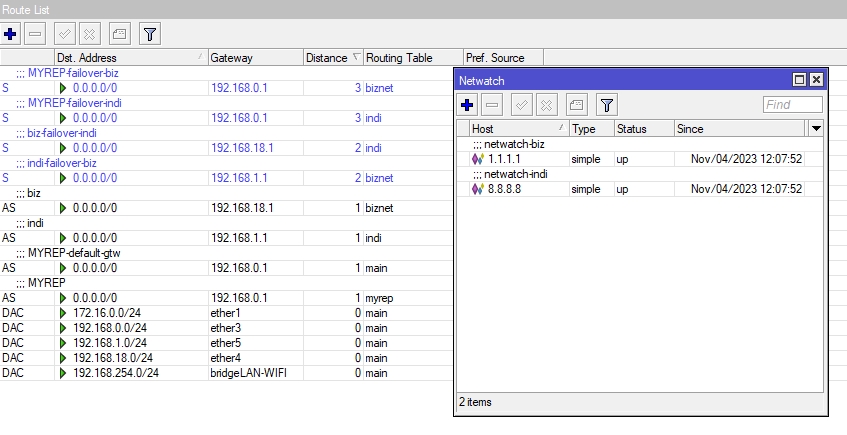The width and height of the screenshot is (847, 435).
Task: Sort Netwatch by Status column header
Action: tap(644, 129)
